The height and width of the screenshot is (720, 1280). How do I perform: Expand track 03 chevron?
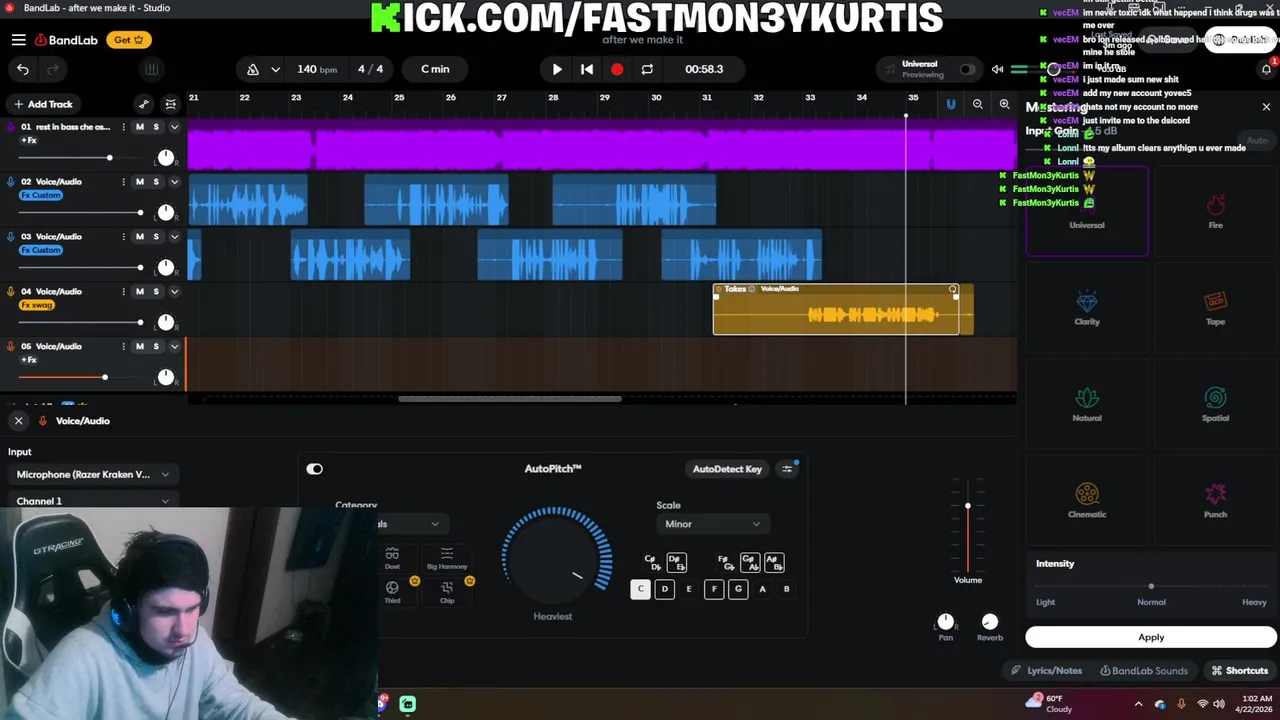coord(174,237)
